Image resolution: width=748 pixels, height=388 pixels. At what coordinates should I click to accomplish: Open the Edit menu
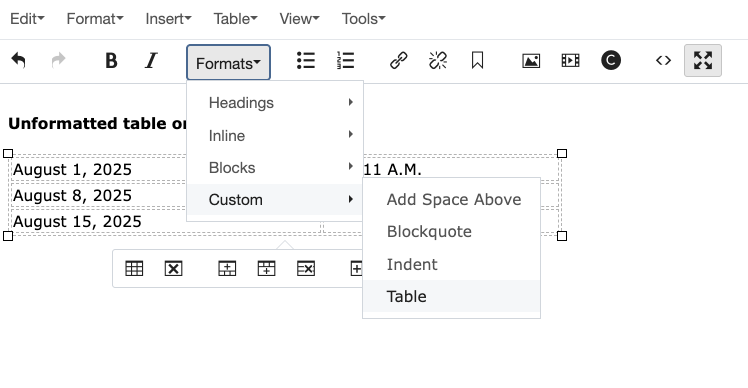click(x=27, y=19)
